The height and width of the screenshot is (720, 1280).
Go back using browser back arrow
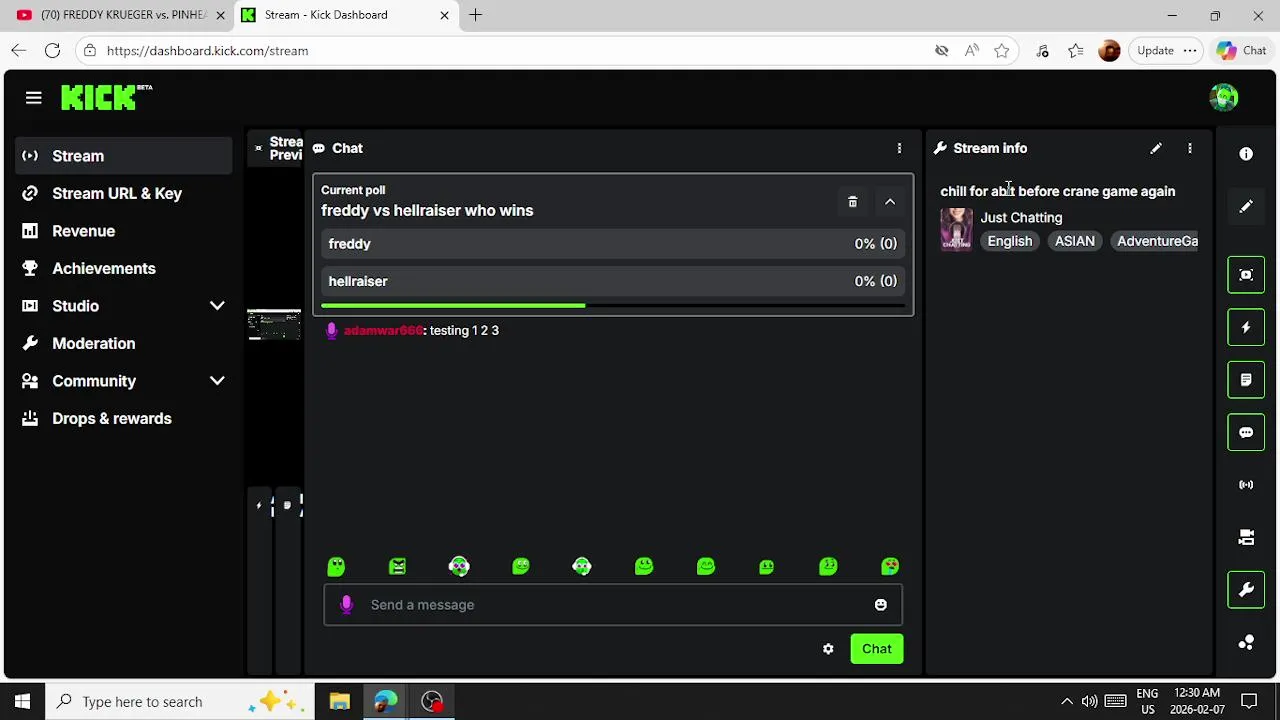point(19,50)
